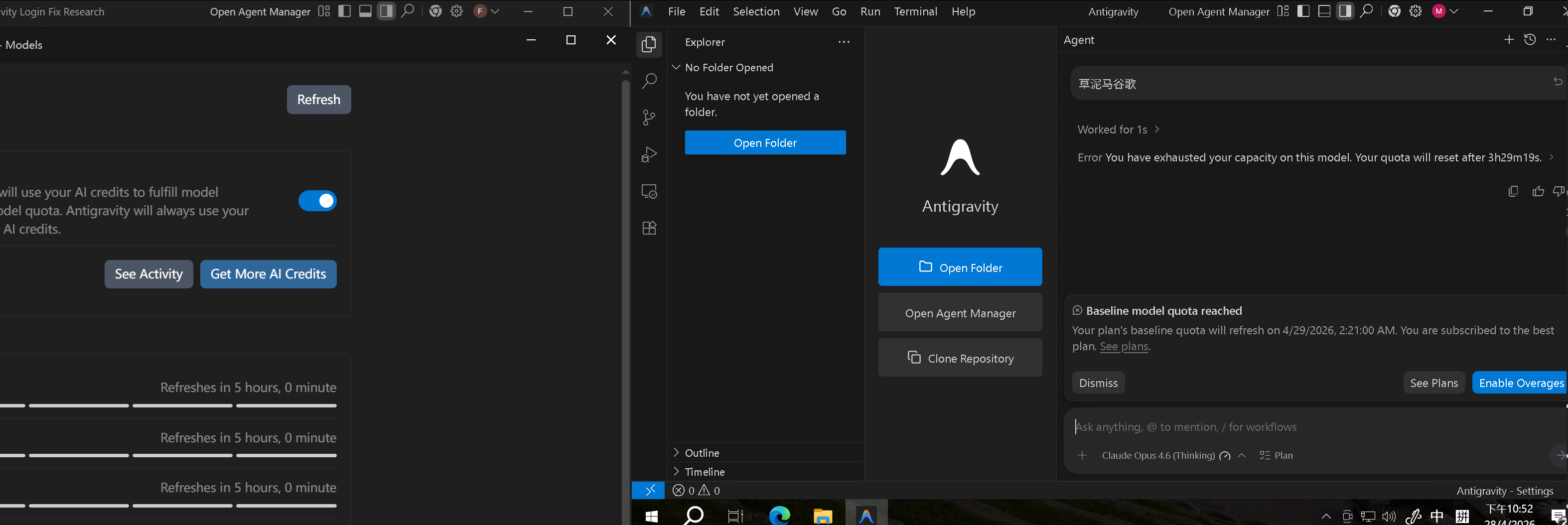Click the undo arrow on the user message
The image size is (1568, 525).
click(x=1557, y=82)
